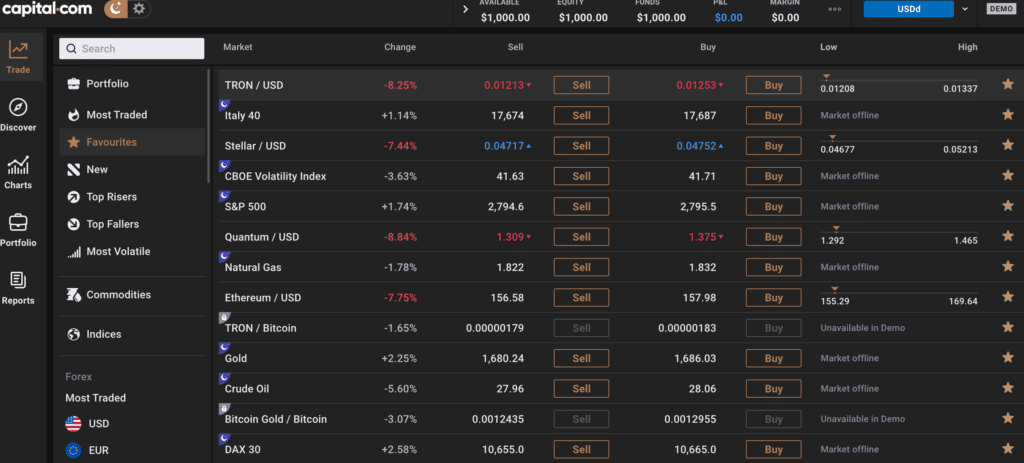The width and height of the screenshot is (1024, 463).
Task: Click the Forex section heading
Action: click(78, 377)
